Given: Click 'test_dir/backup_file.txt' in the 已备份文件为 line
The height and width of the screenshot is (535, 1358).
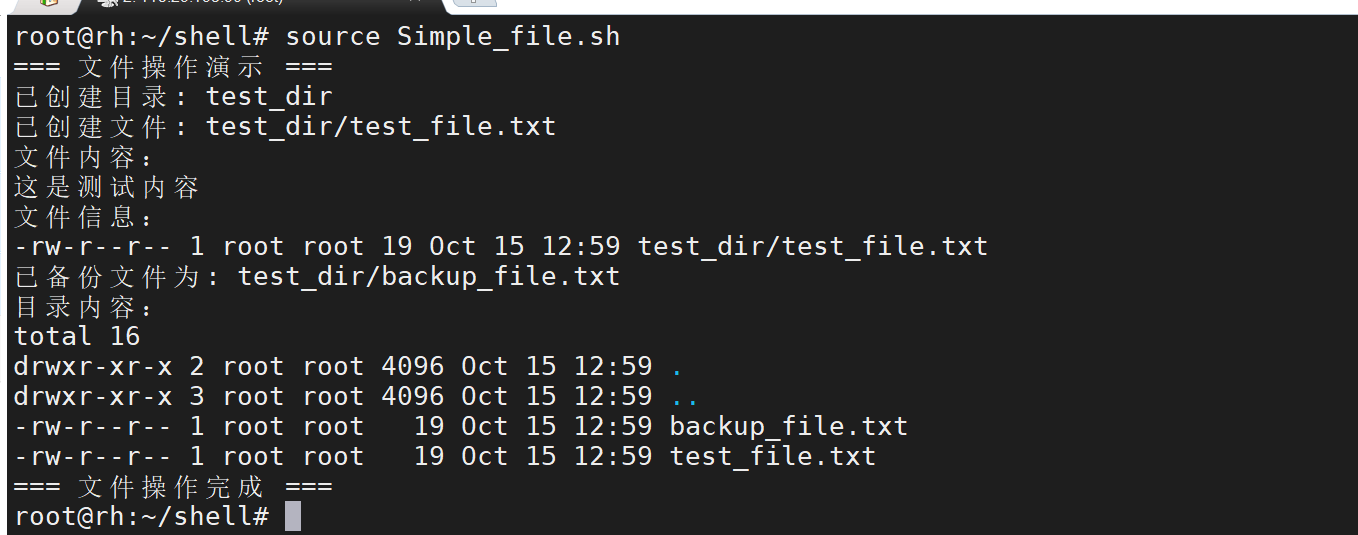Looking at the screenshot, I should (x=429, y=277).
